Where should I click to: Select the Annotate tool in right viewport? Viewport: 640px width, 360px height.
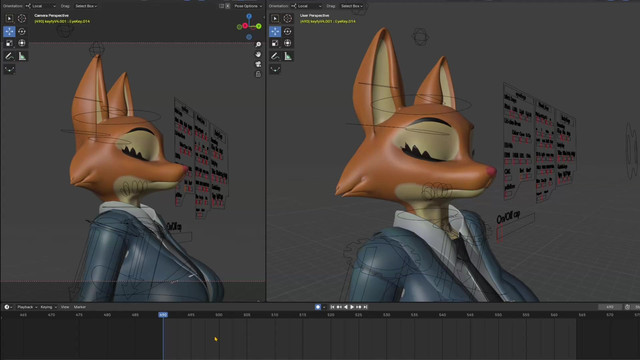[275, 56]
